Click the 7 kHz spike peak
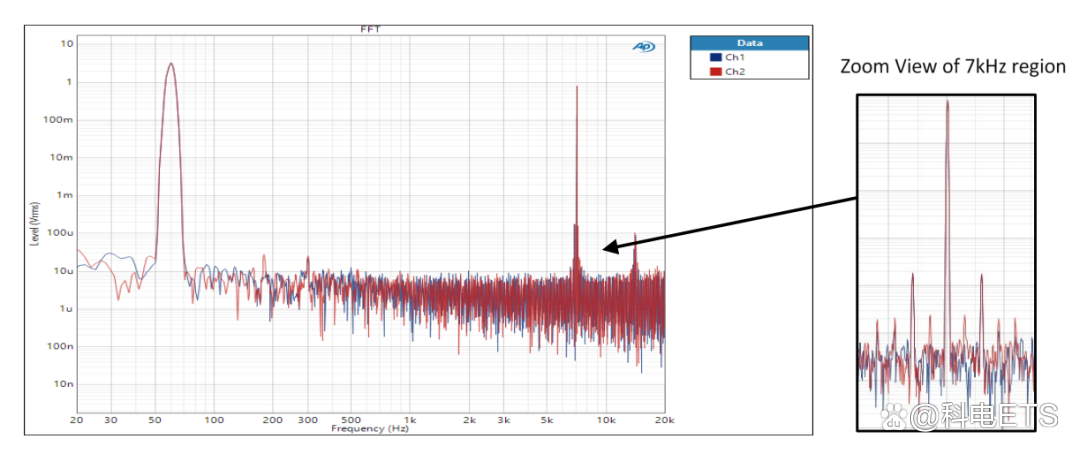This screenshot has width=1080, height=454. (x=577, y=87)
